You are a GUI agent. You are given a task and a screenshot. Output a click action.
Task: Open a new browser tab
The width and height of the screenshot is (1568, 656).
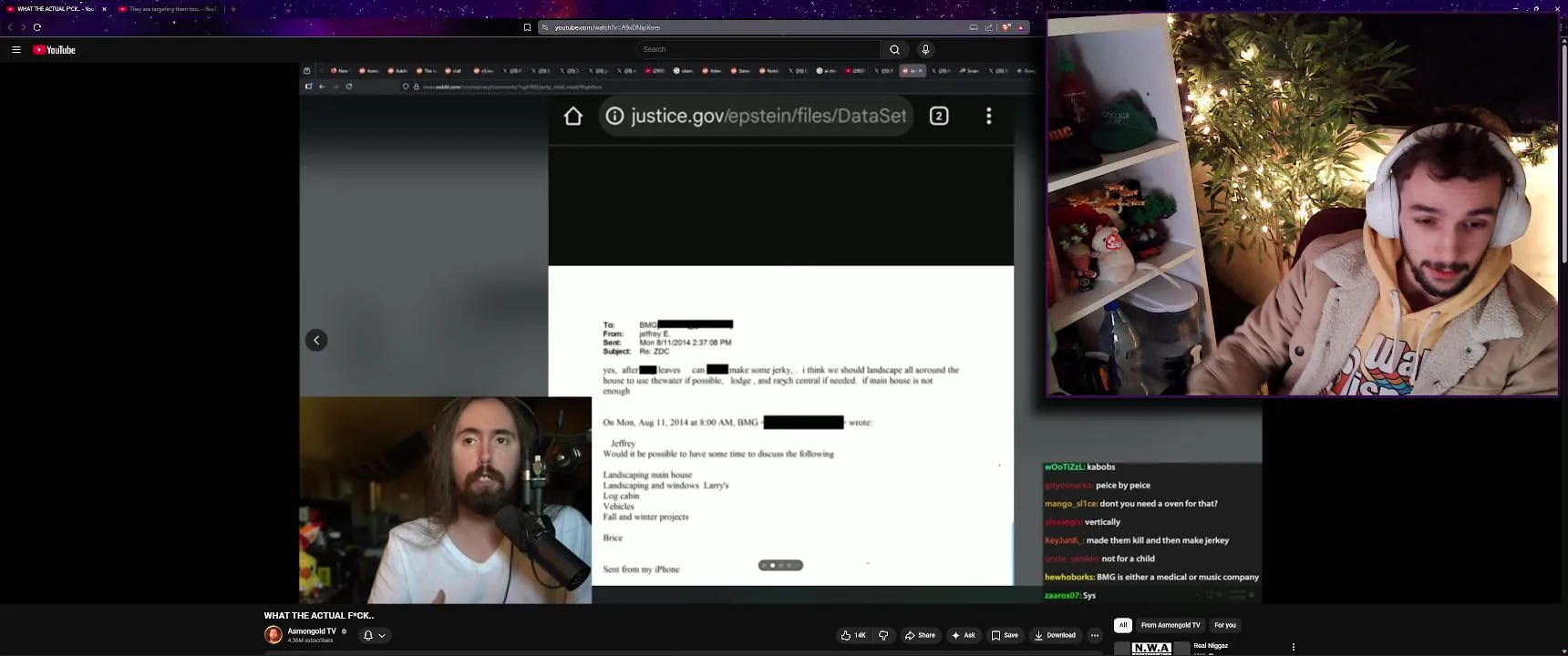233,9
